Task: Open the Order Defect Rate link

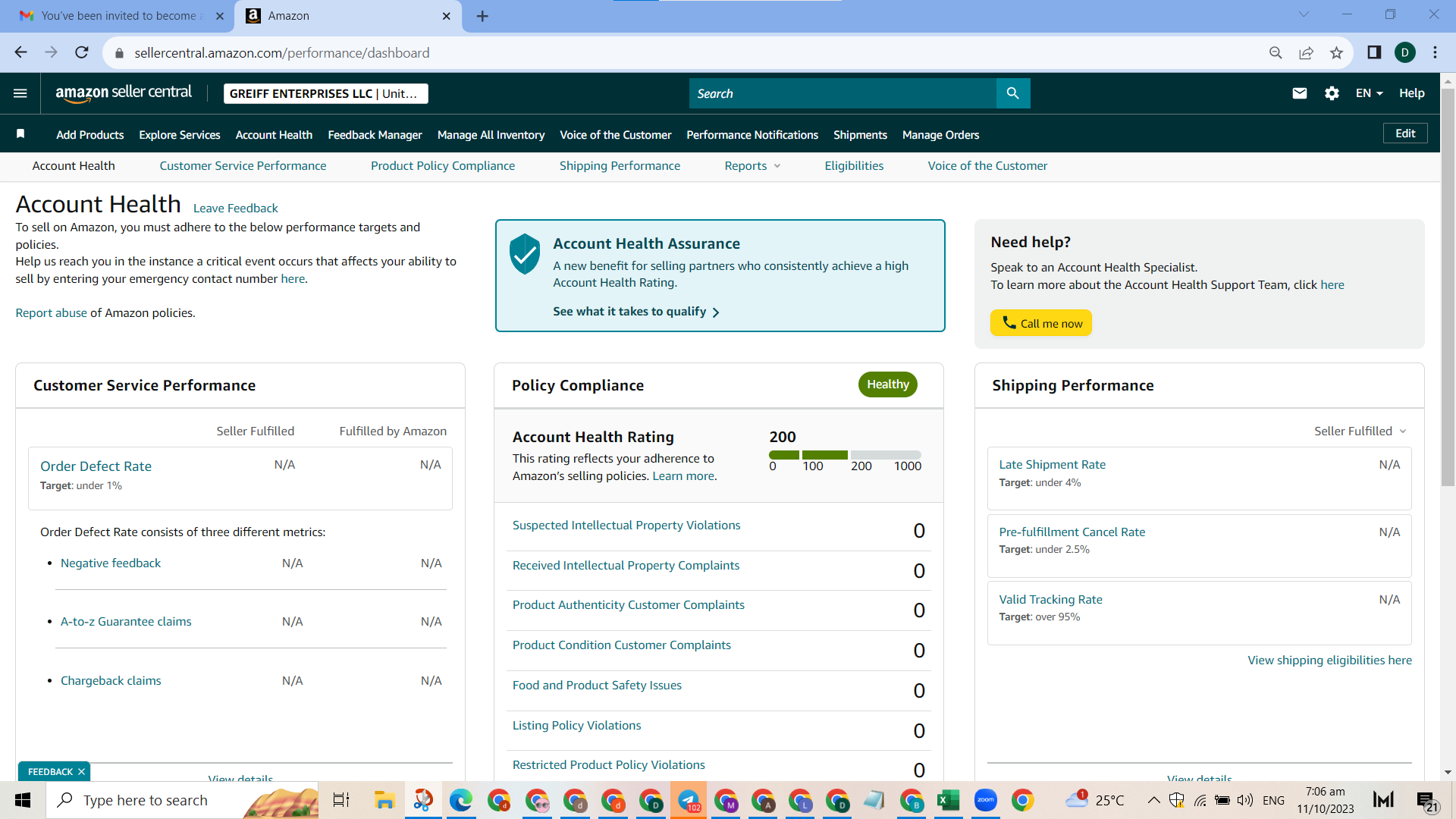Action: coord(96,466)
